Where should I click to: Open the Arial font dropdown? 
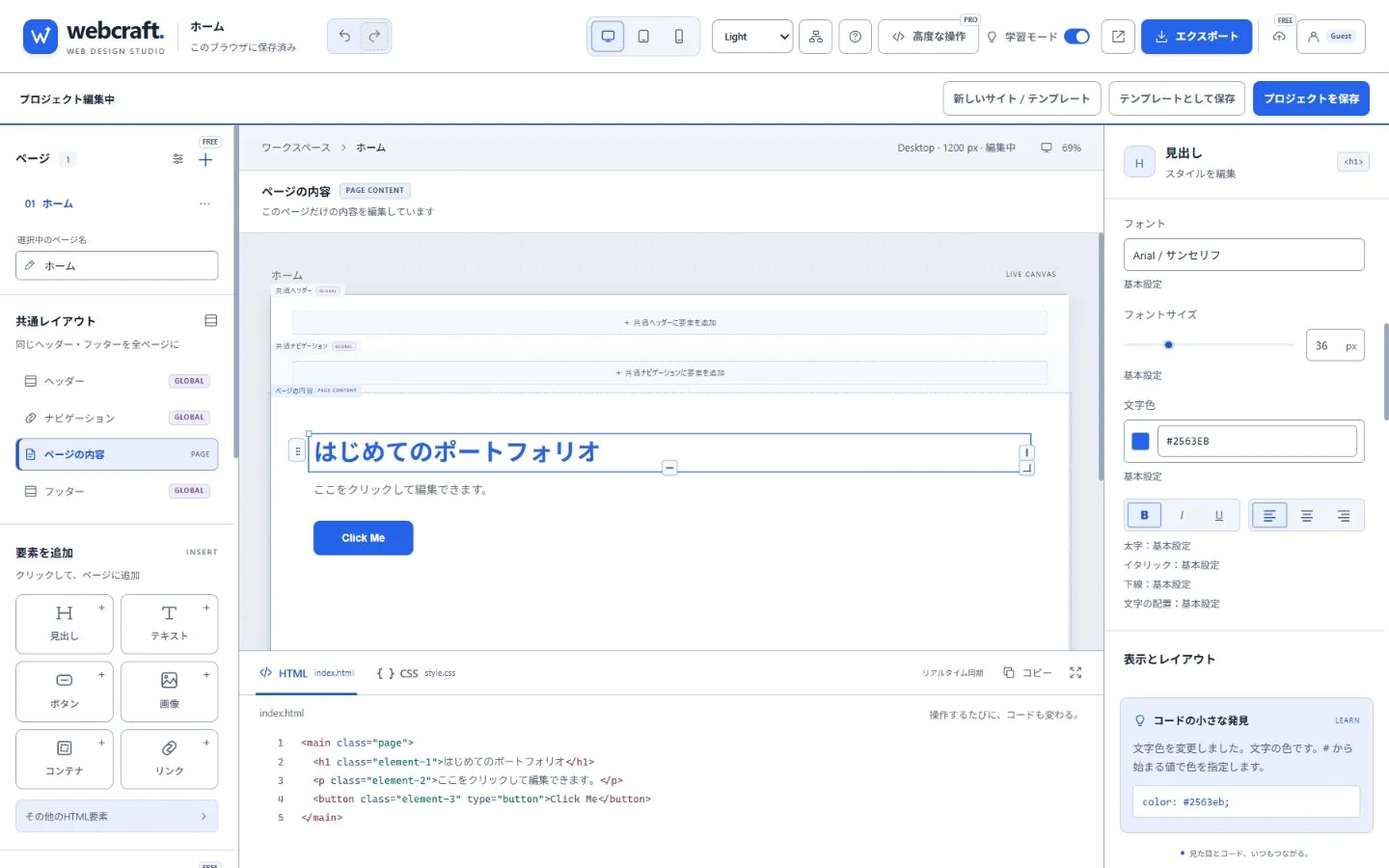click(x=1244, y=255)
